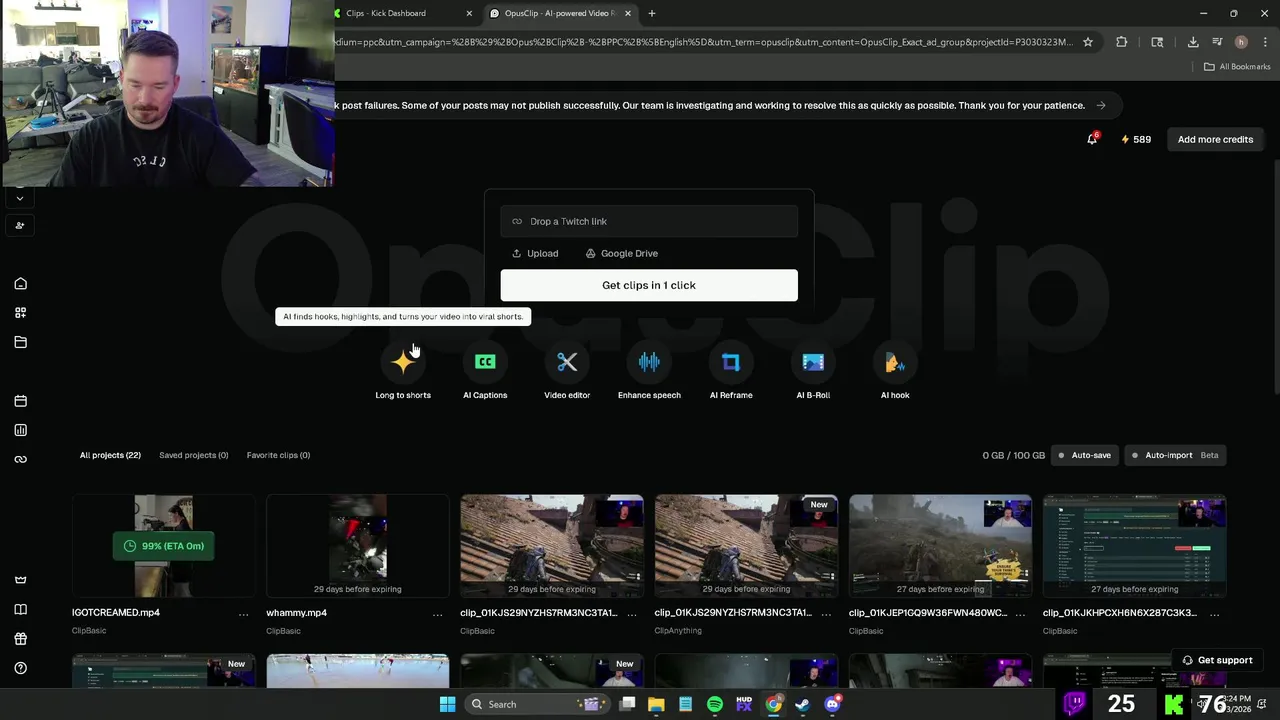Screen dimensions: 1280x720
Task: Open the clip_01KJKHPCXH6N6X287C3K3 thumbnail
Action: (1134, 546)
